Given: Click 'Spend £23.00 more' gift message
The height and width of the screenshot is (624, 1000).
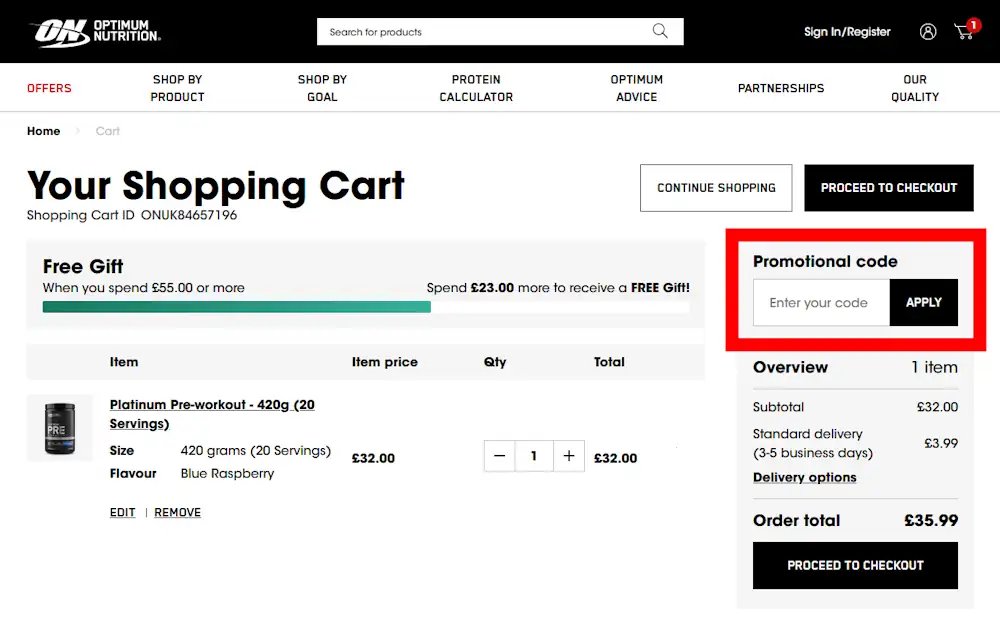Looking at the screenshot, I should [x=558, y=288].
